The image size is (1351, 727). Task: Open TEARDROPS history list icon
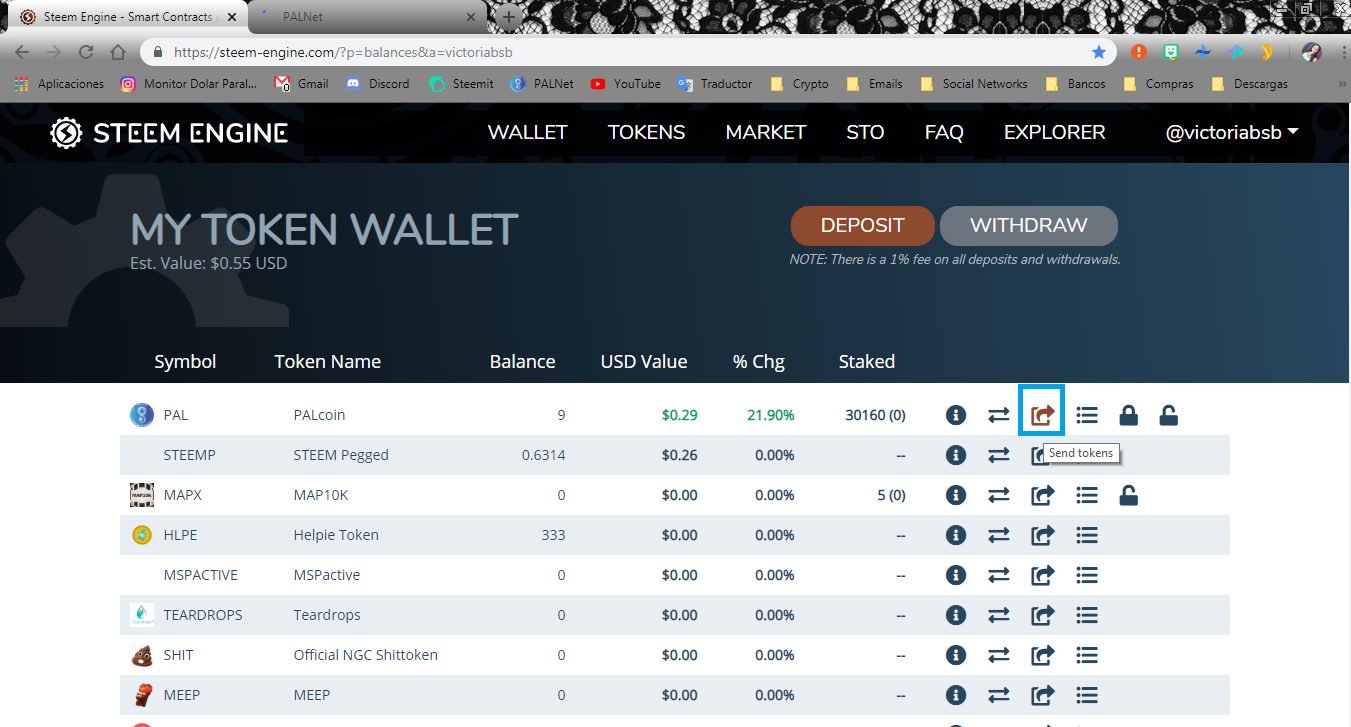1087,615
